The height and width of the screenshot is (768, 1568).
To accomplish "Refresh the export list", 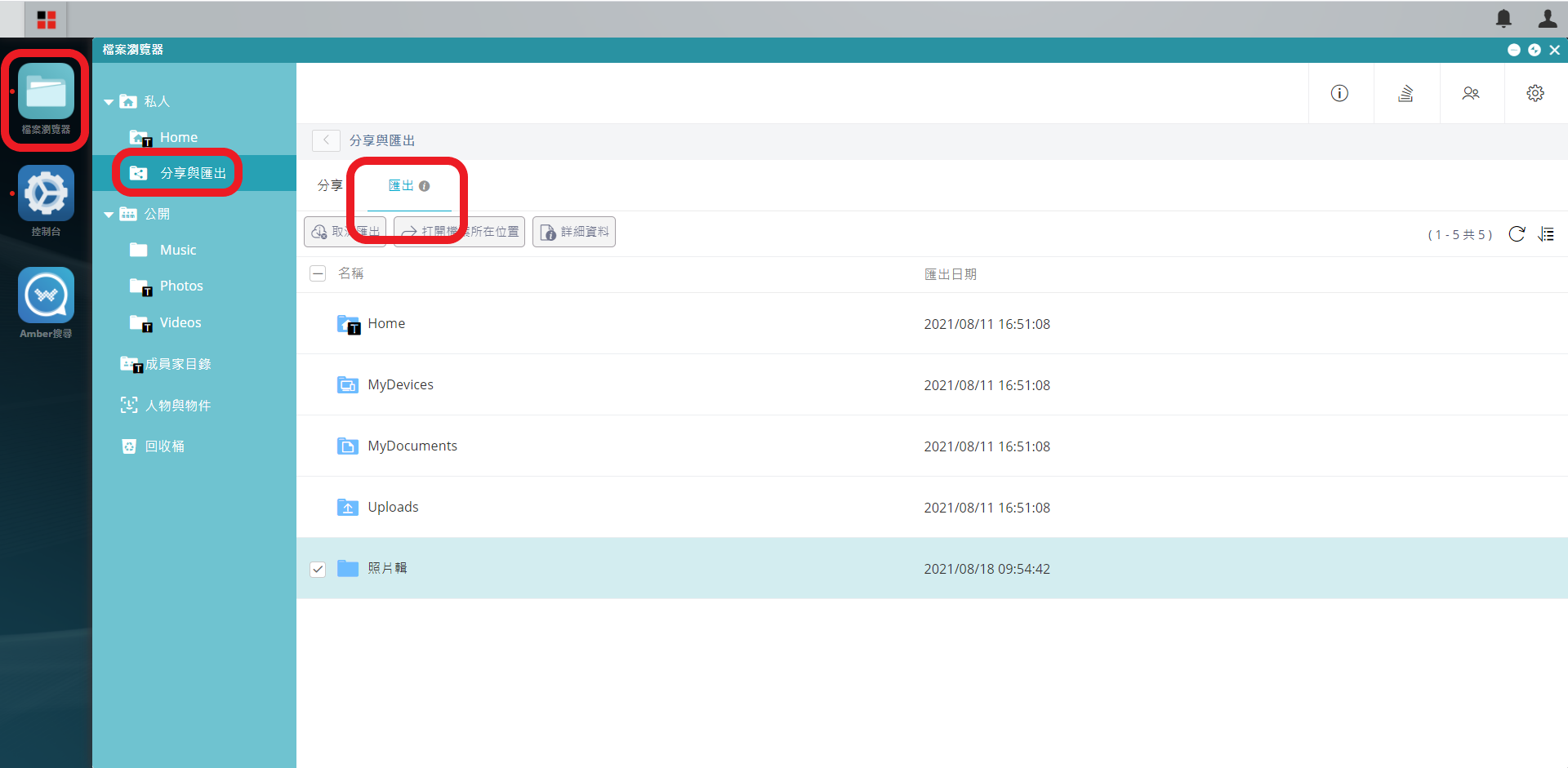I will pyautogui.click(x=1517, y=234).
